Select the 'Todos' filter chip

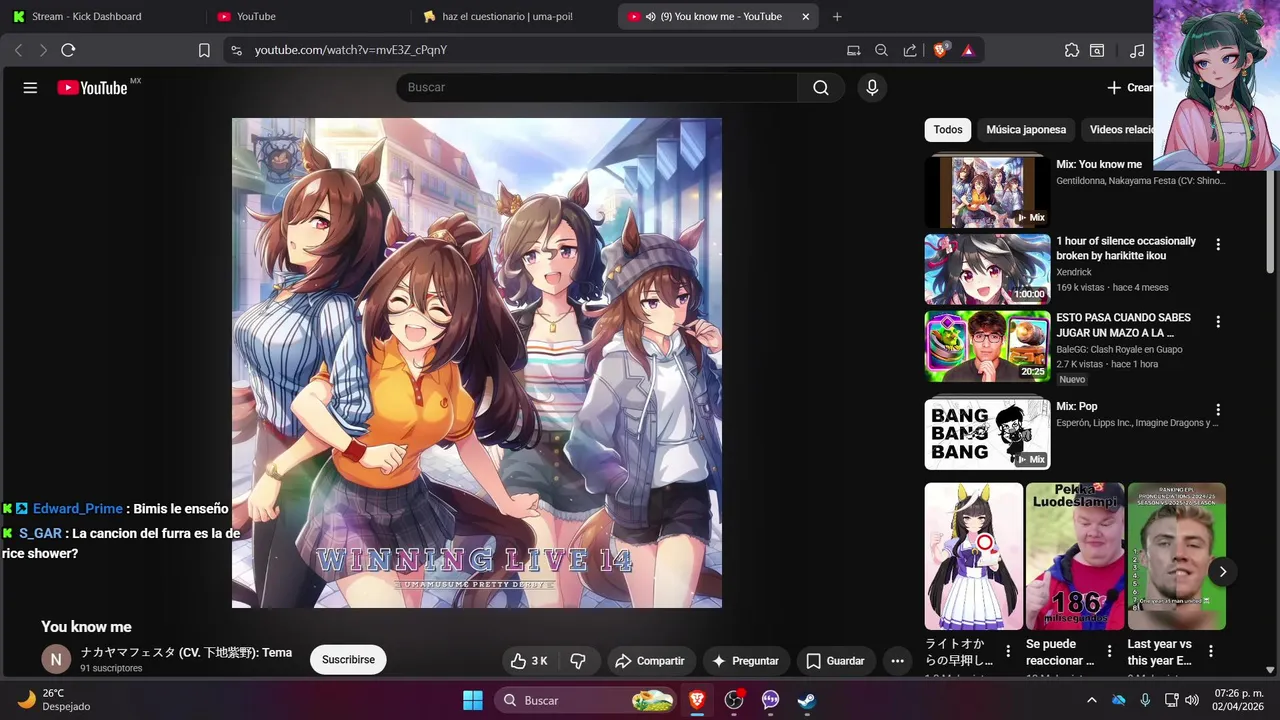pyautogui.click(x=948, y=130)
